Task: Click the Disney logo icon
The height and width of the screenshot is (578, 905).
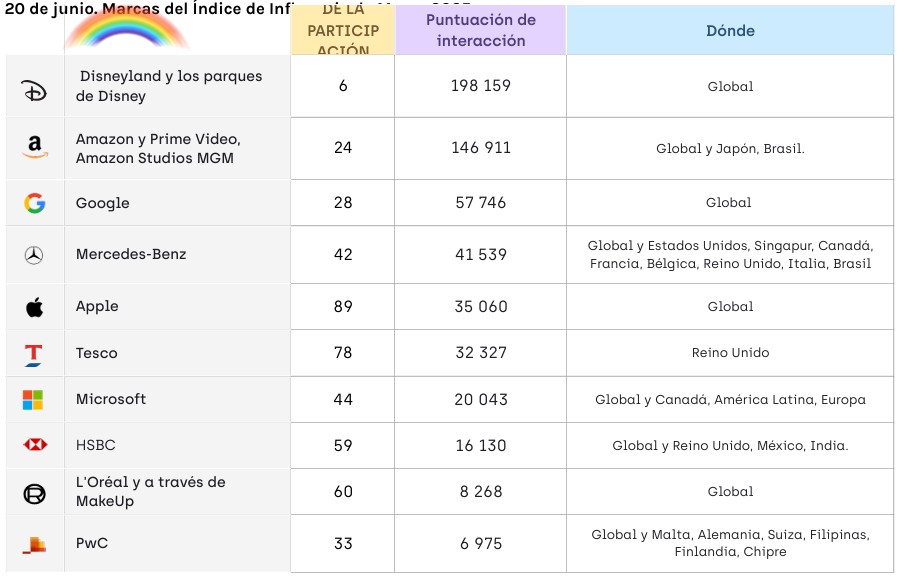Action: pyautogui.click(x=34, y=91)
